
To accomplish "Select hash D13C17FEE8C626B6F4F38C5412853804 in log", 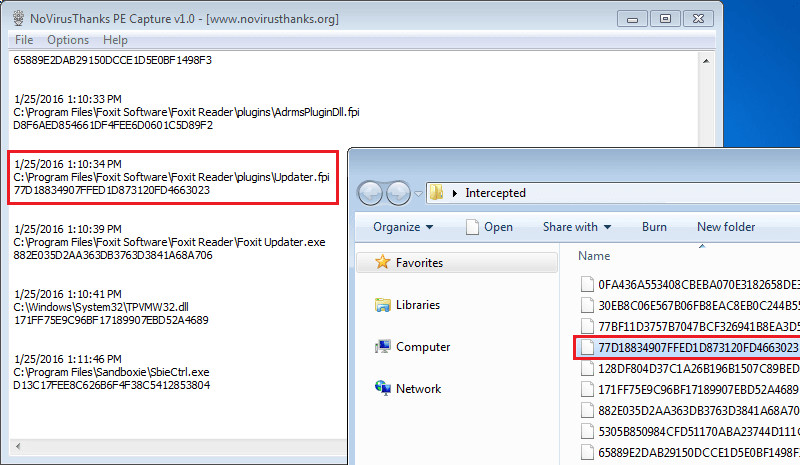I will point(112,385).
